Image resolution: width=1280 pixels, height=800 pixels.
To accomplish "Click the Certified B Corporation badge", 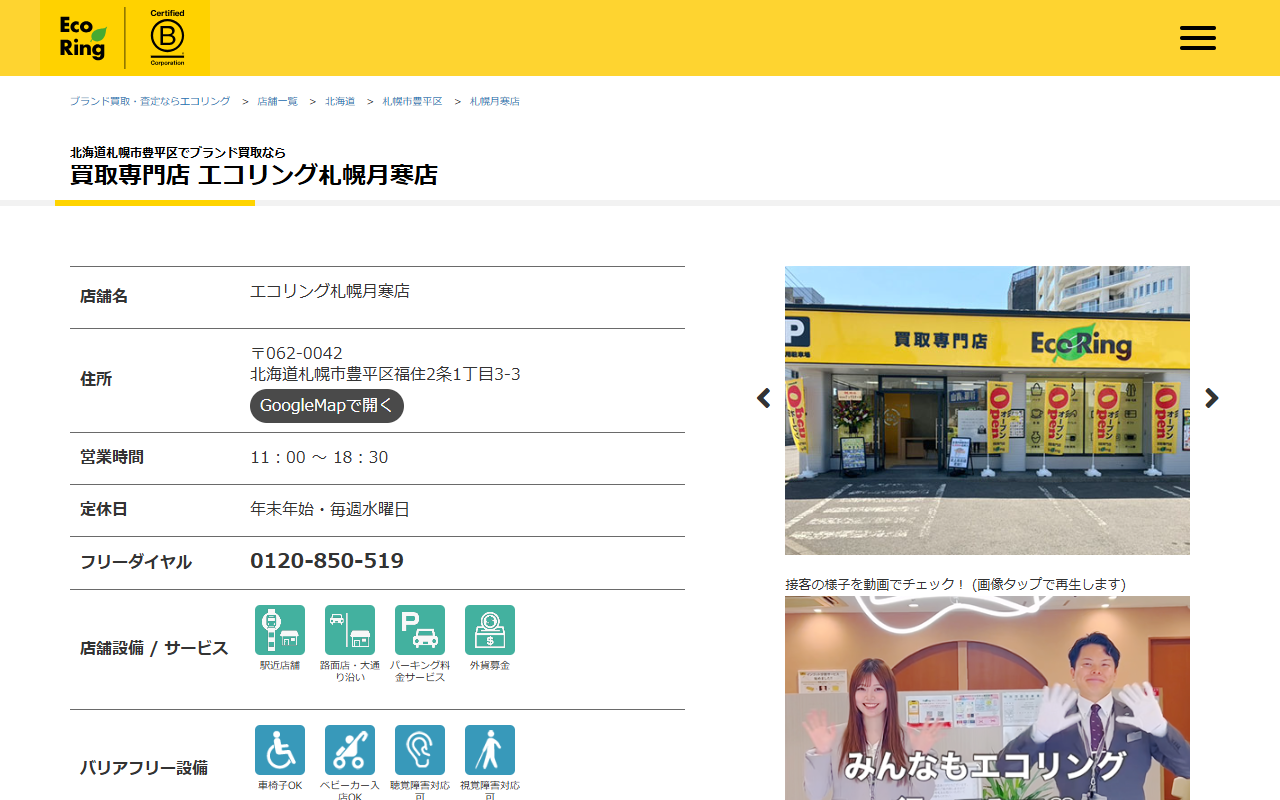I will 167,38.
